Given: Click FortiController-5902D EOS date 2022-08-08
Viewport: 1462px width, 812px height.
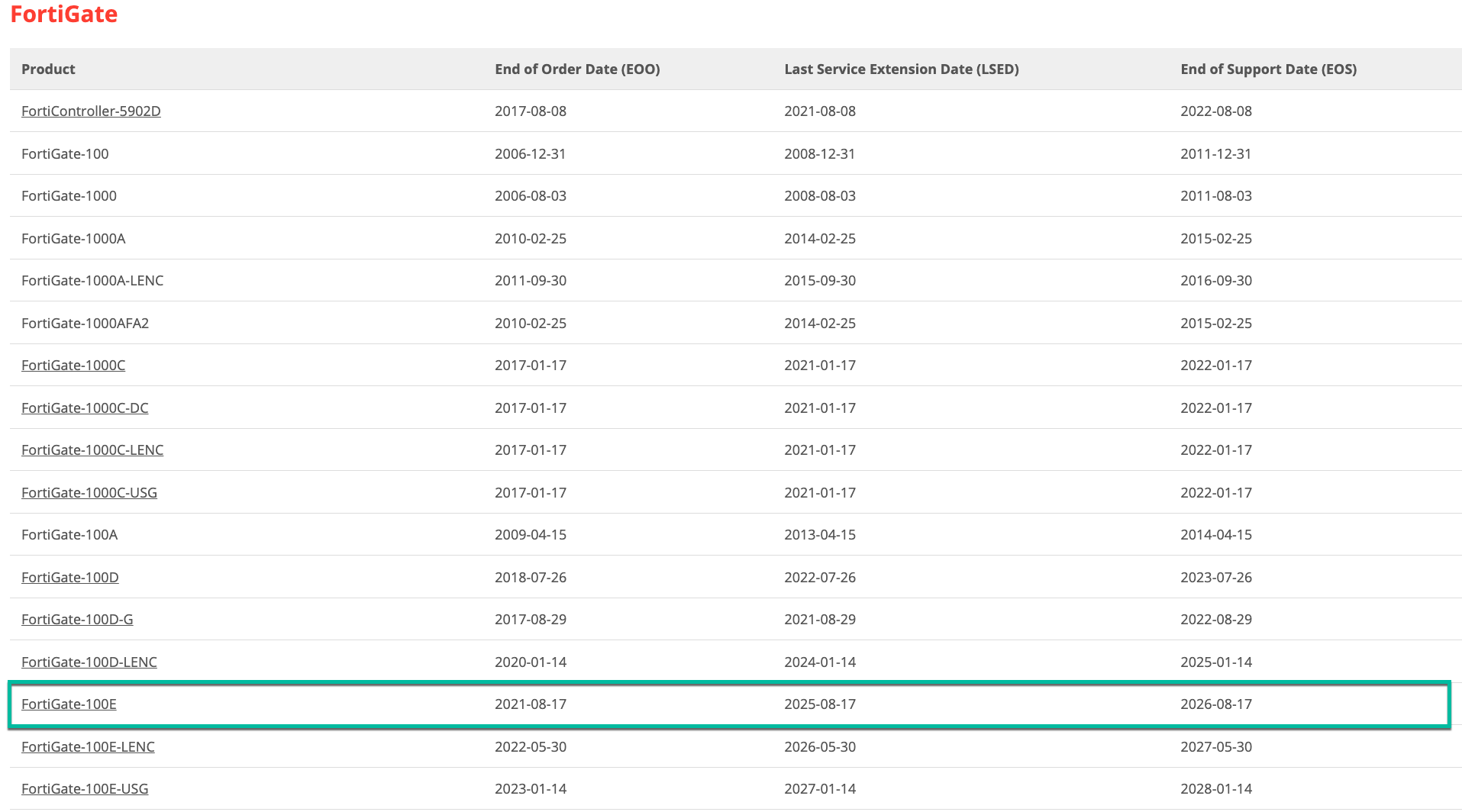Looking at the screenshot, I should (1216, 111).
